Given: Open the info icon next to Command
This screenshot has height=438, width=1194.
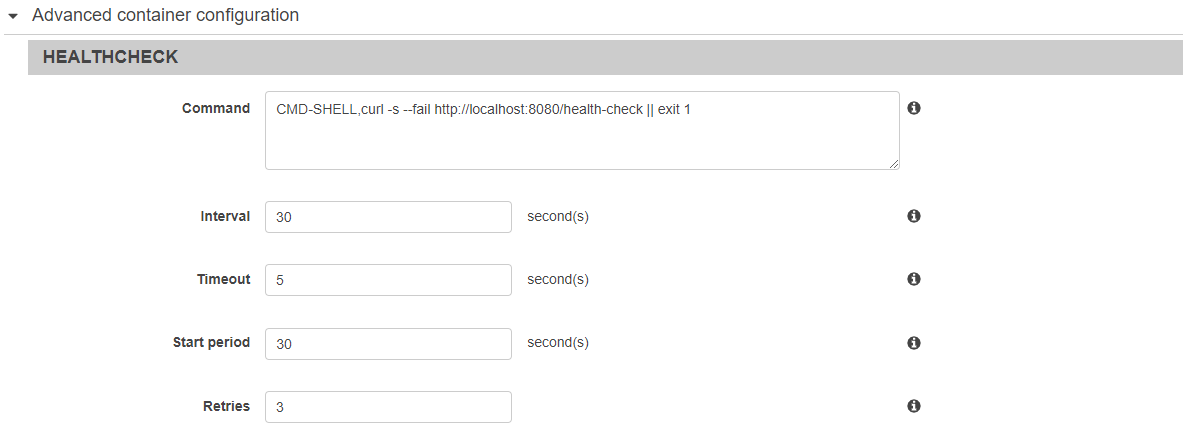Looking at the screenshot, I should pyautogui.click(x=915, y=108).
